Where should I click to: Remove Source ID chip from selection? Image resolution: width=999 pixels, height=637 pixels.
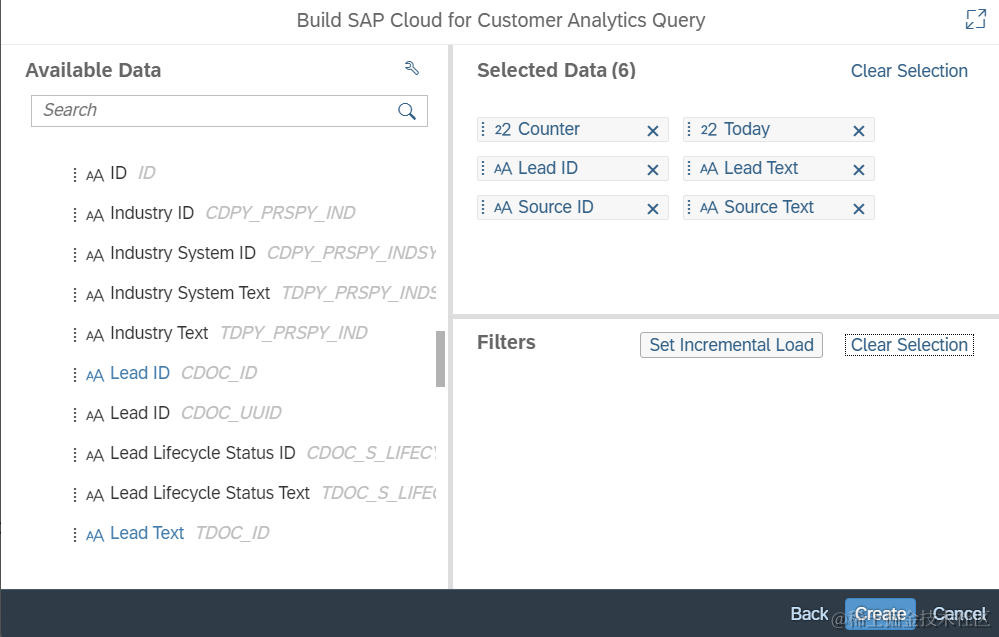click(653, 208)
